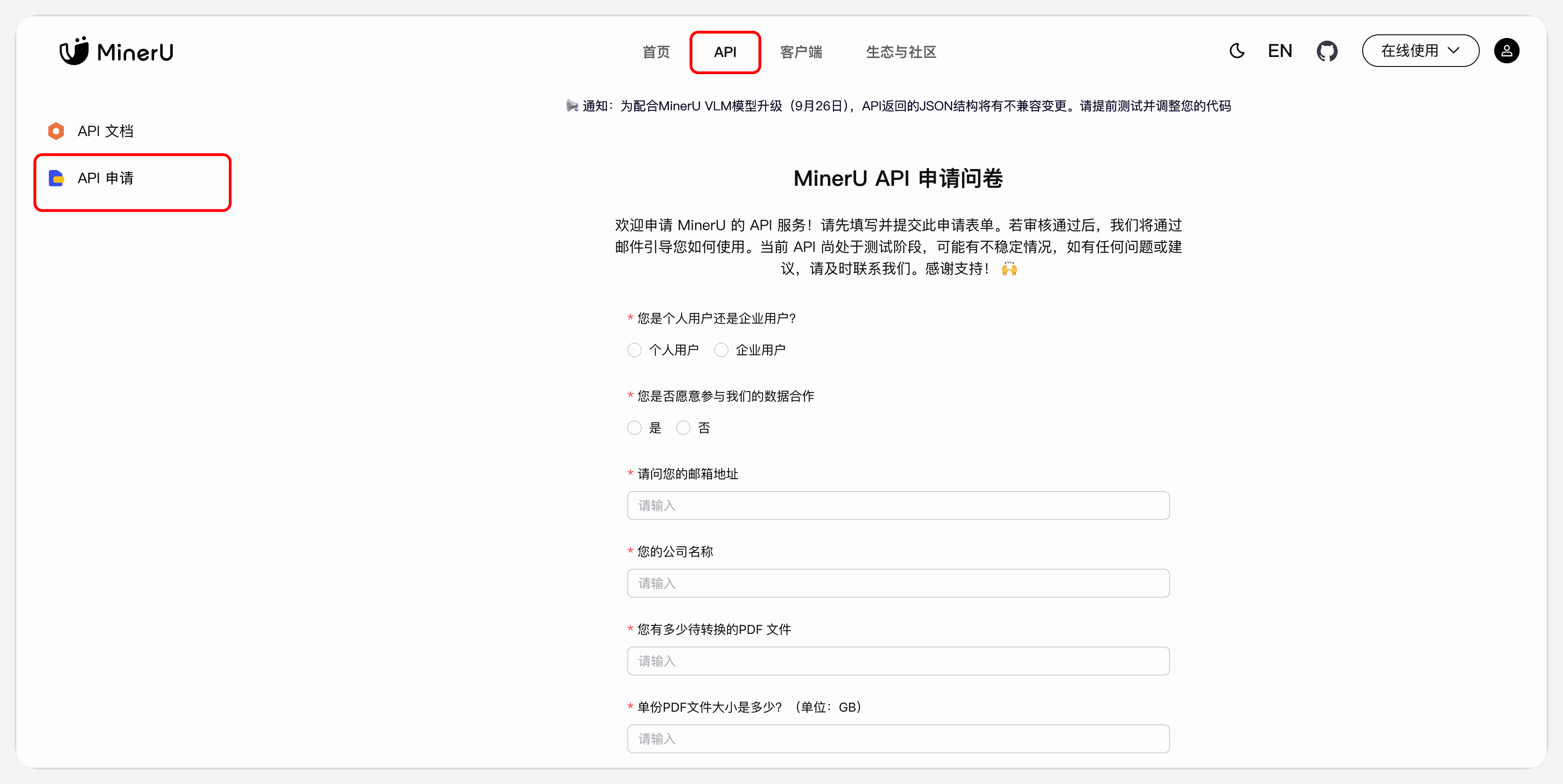Click the API 文档 hexagon icon
This screenshot has height=784, width=1563.
tap(56, 131)
